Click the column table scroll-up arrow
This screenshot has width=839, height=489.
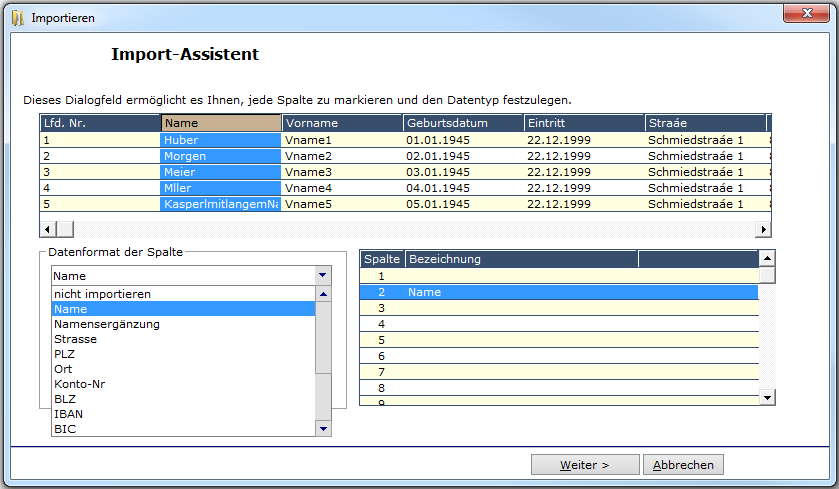pos(767,258)
